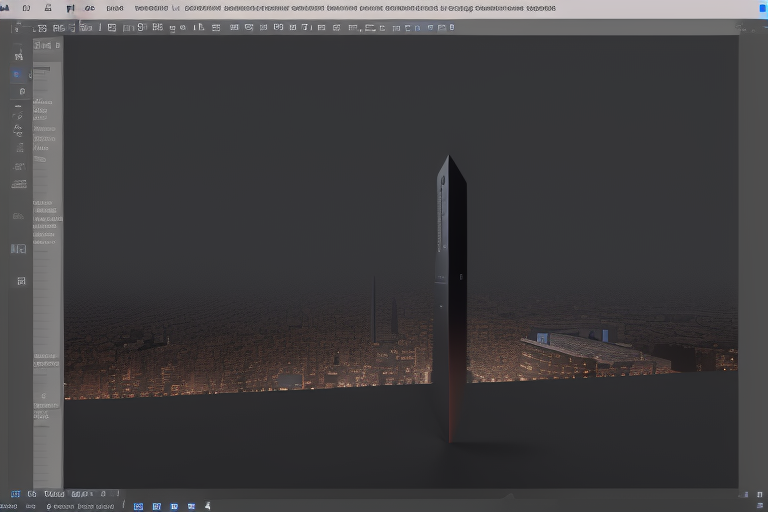Image resolution: width=768 pixels, height=512 pixels.
Task: Click the topmost tool icon in left toolbar
Action: (x=18, y=57)
